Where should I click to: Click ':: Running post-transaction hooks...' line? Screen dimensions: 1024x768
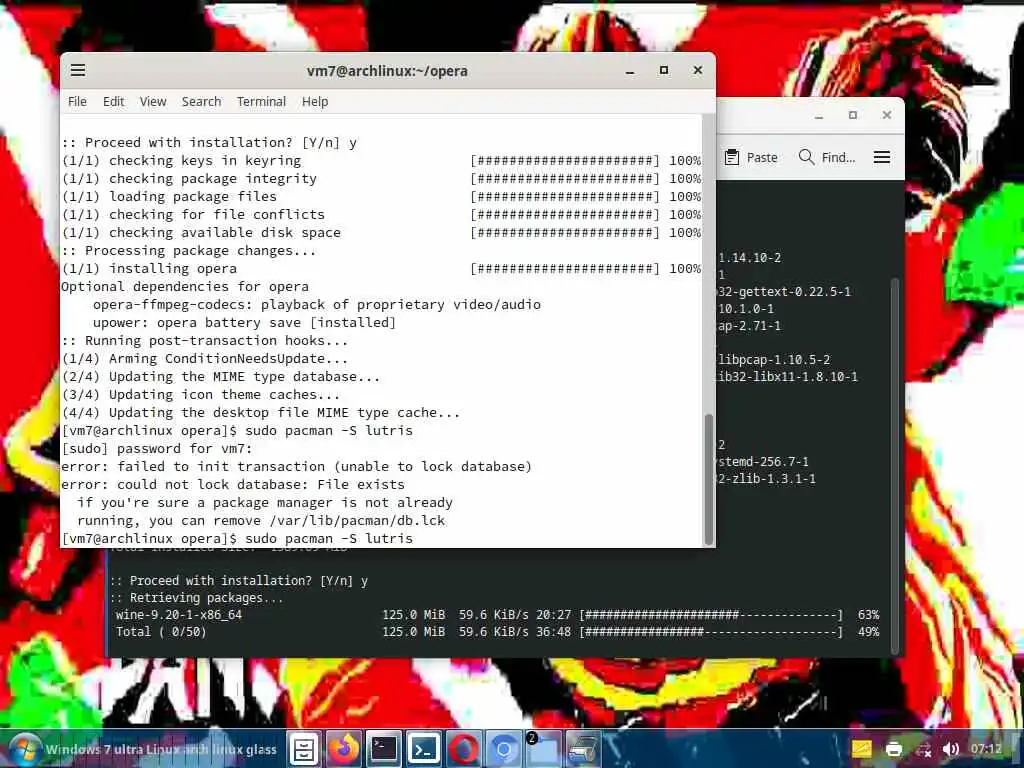(204, 341)
